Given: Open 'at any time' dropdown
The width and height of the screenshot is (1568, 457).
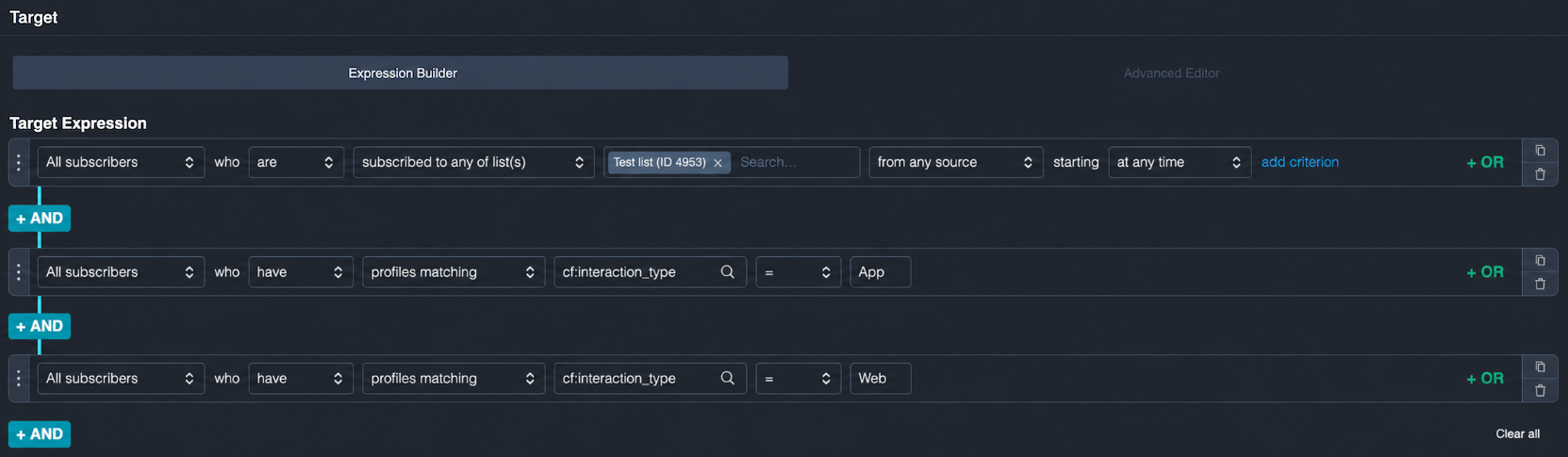Looking at the screenshot, I should point(1180,162).
